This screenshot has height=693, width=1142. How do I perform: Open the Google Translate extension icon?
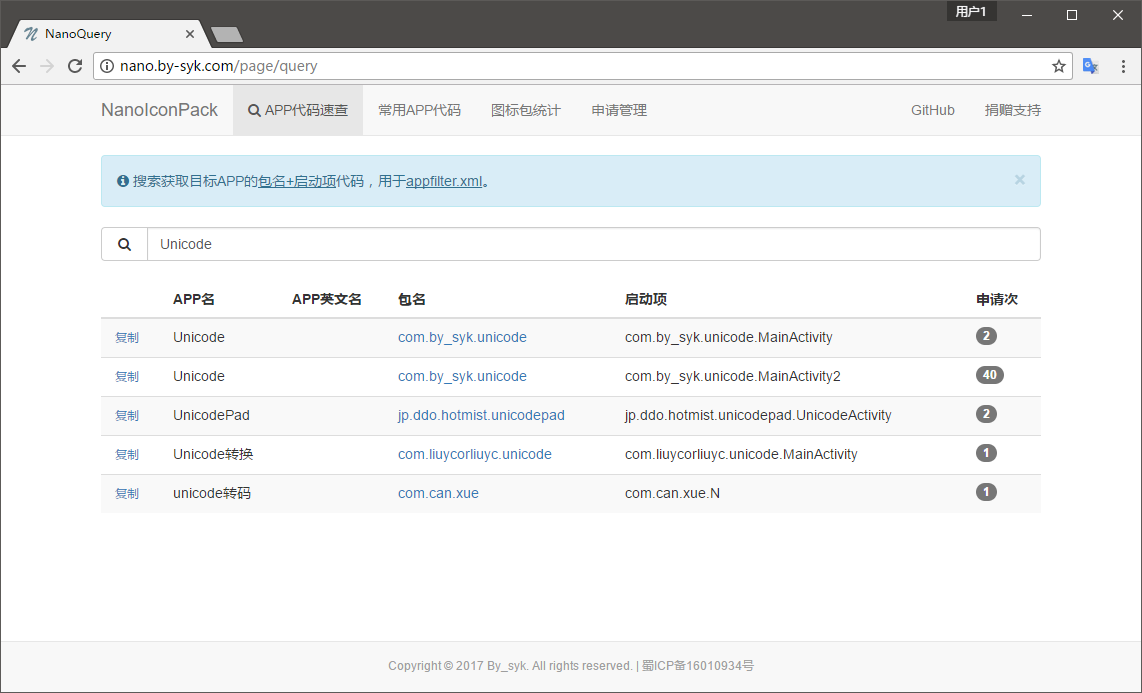1090,66
